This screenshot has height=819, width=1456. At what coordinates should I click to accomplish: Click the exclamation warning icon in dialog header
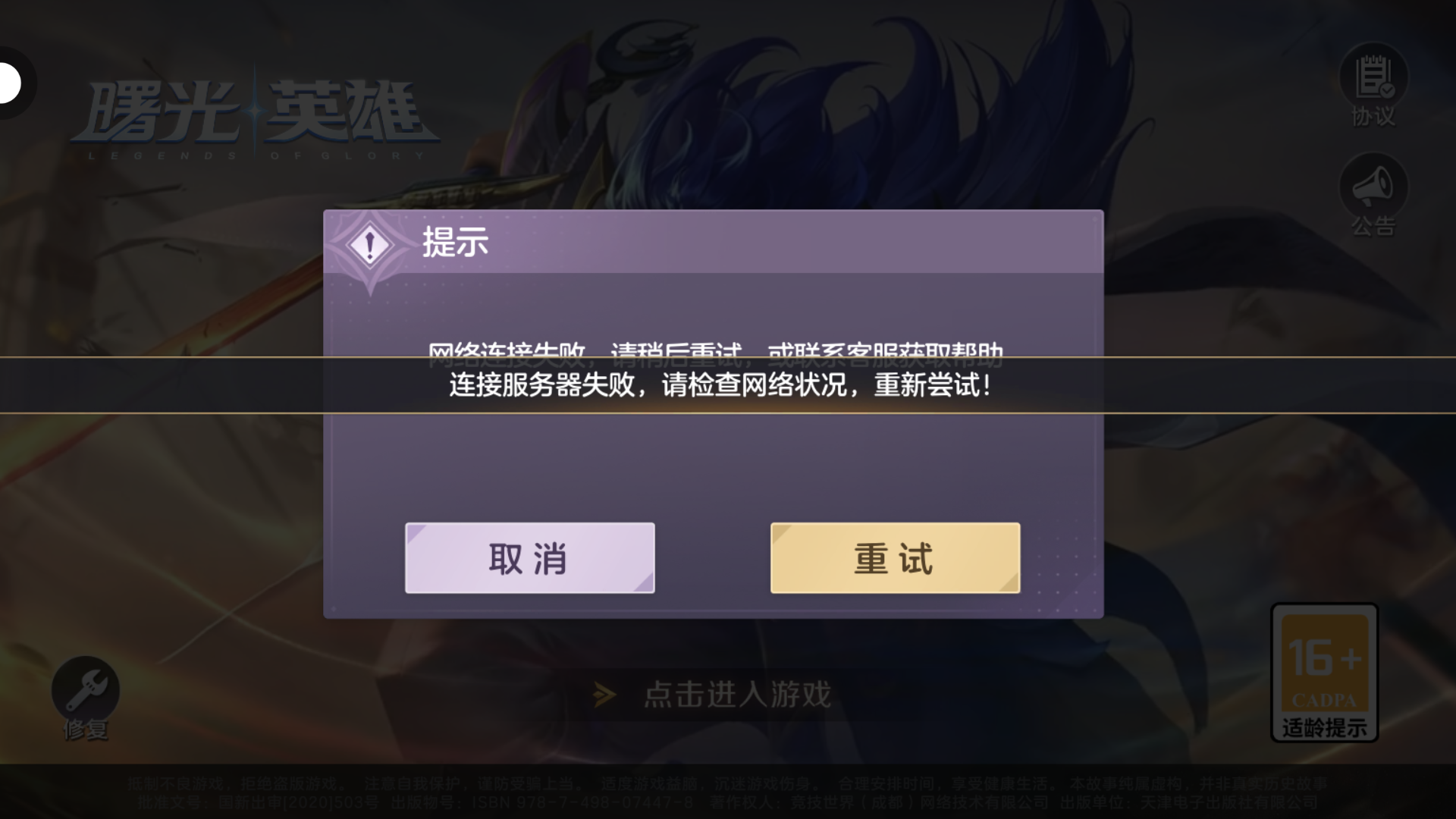point(369,245)
